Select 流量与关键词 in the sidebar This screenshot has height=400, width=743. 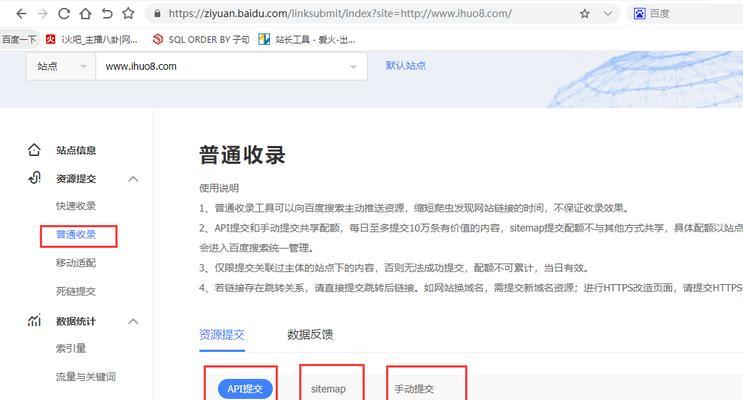(86, 377)
